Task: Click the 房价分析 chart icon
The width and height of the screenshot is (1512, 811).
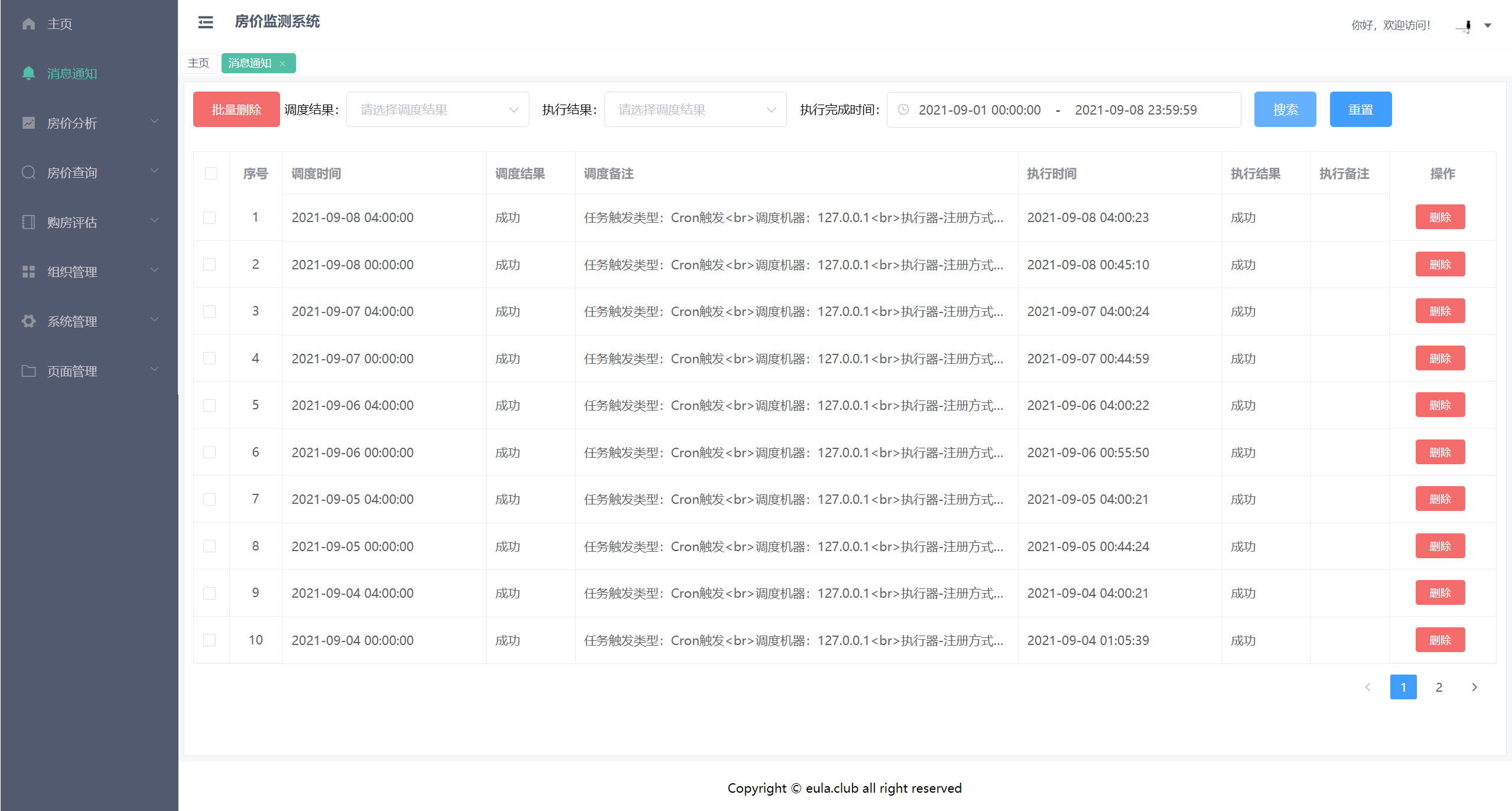Action: (28, 123)
